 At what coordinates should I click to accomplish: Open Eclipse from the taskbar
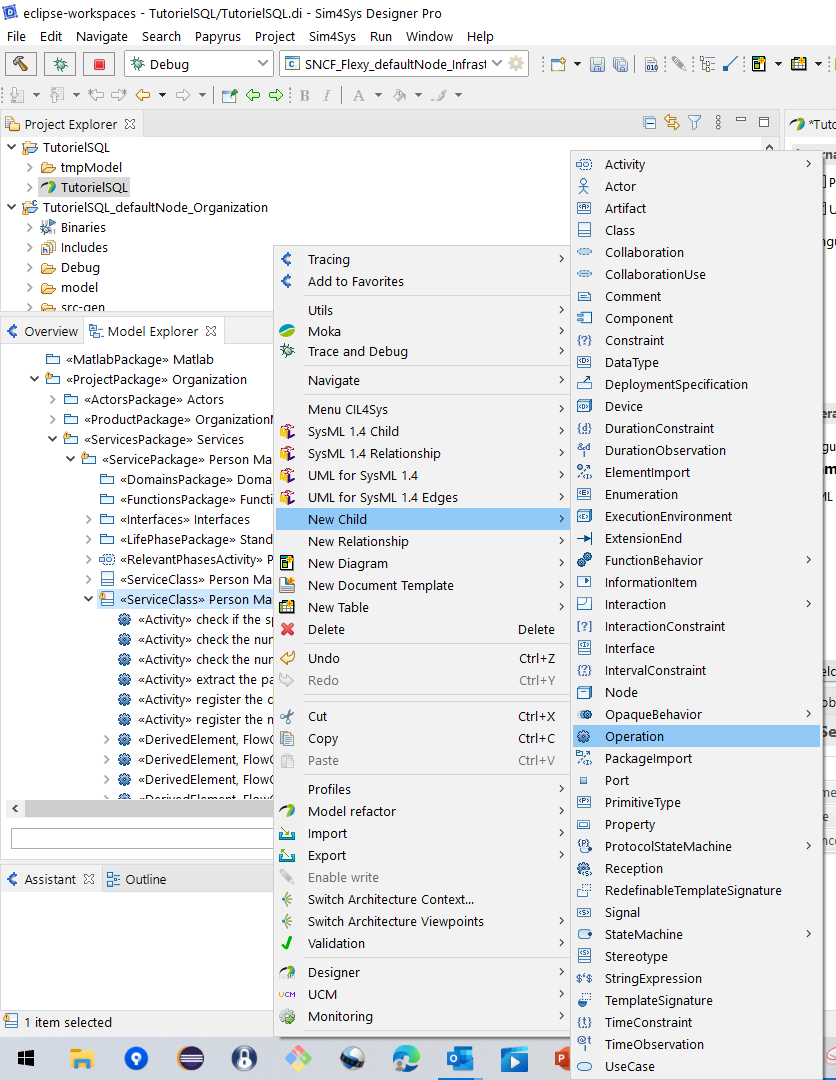(190, 1059)
